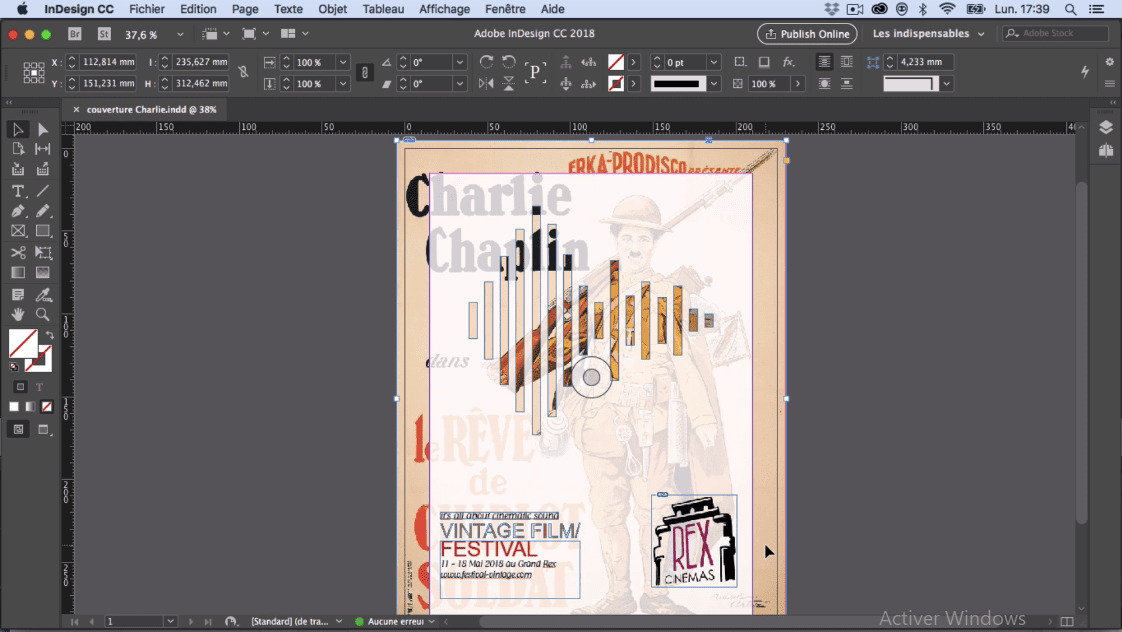Select the Type tool
Screen dimensions: 1122x632
coord(18,191)
